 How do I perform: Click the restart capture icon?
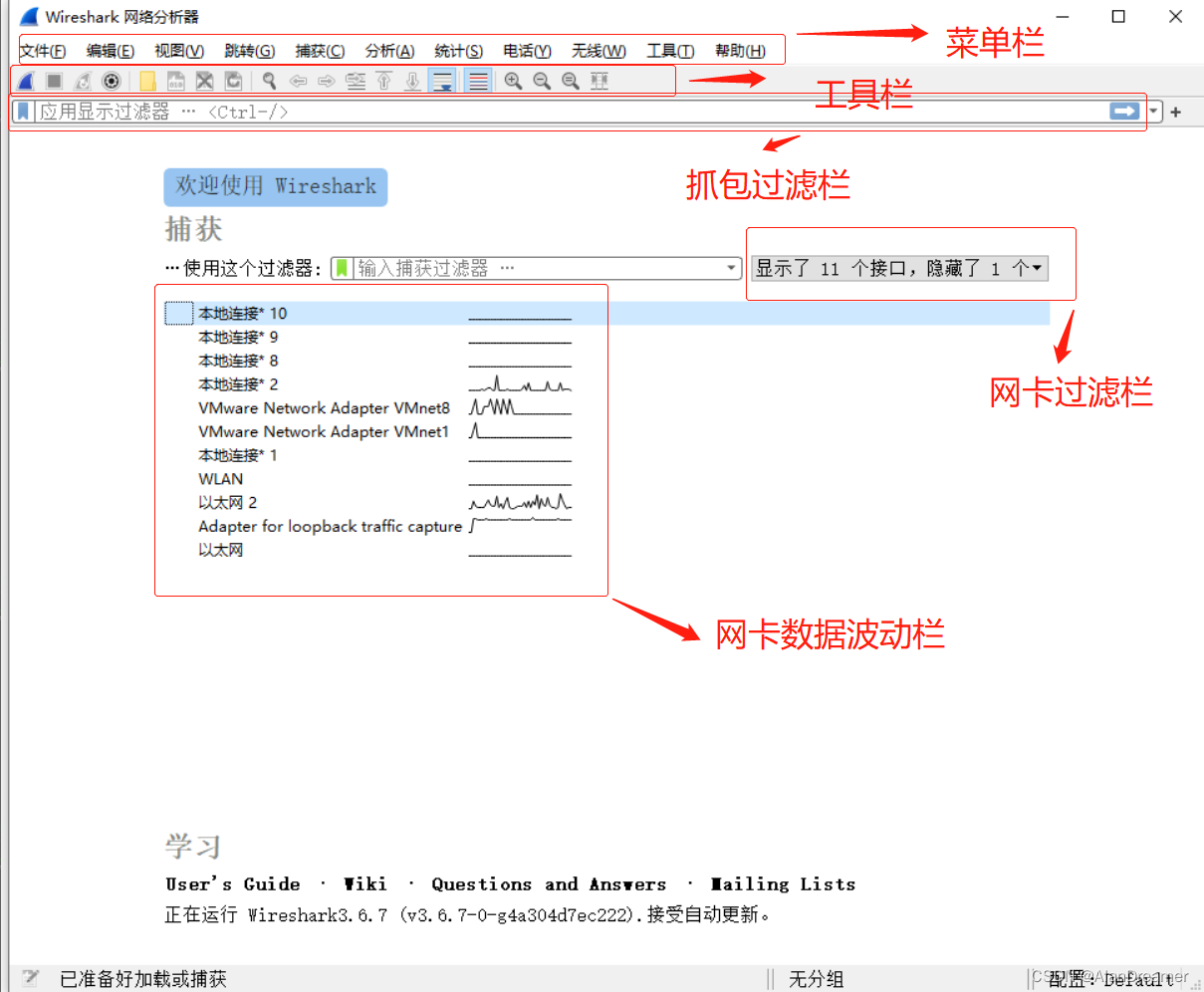84,81
